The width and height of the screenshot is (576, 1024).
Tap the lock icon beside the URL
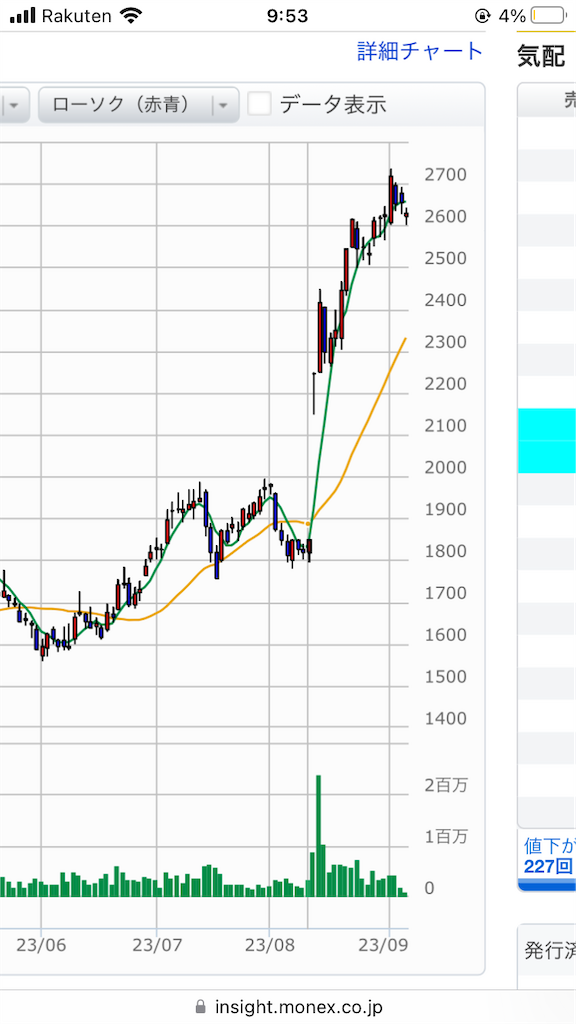tap(200, 1006)
